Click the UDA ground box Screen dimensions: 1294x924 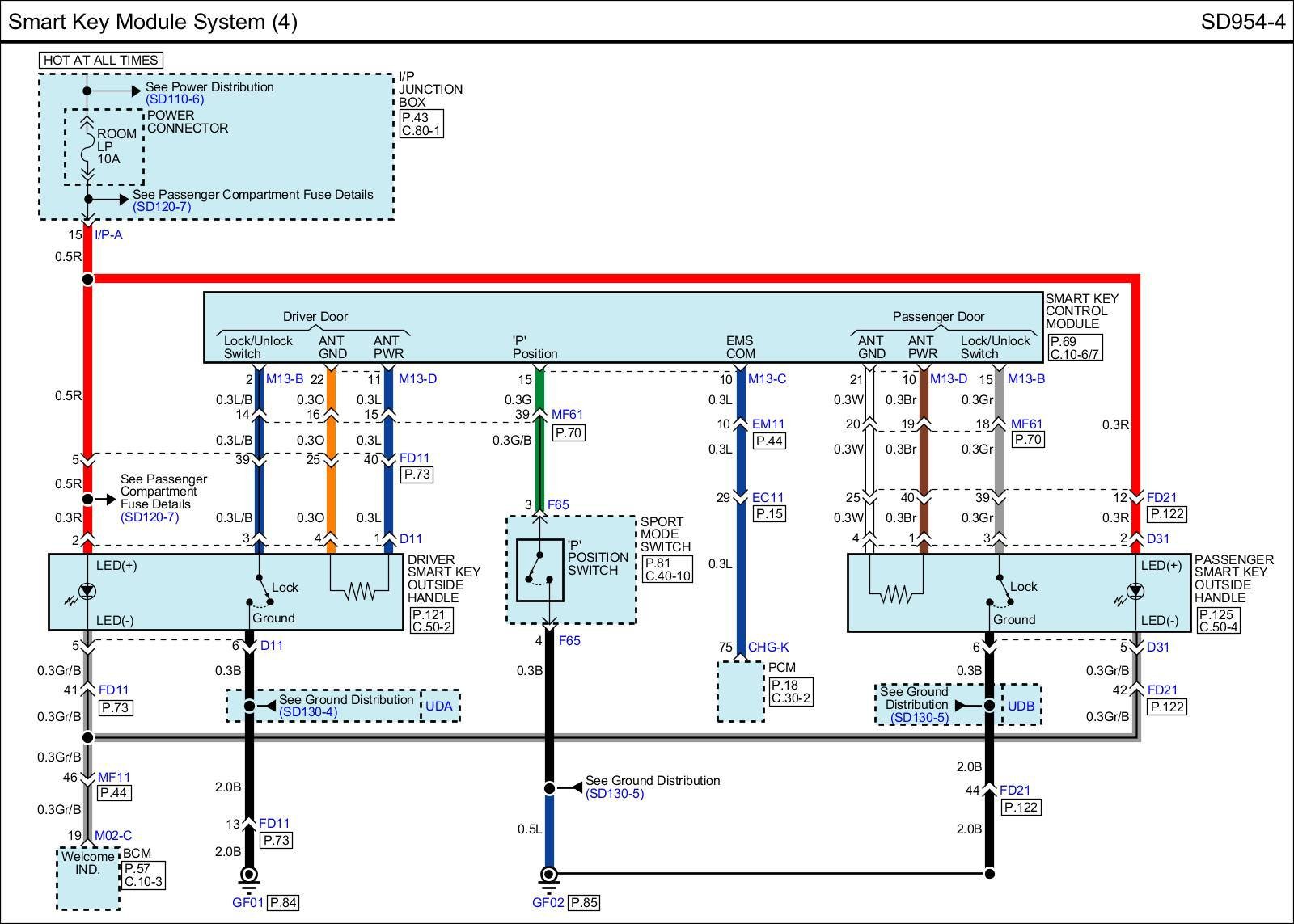[x=439, y=706]
